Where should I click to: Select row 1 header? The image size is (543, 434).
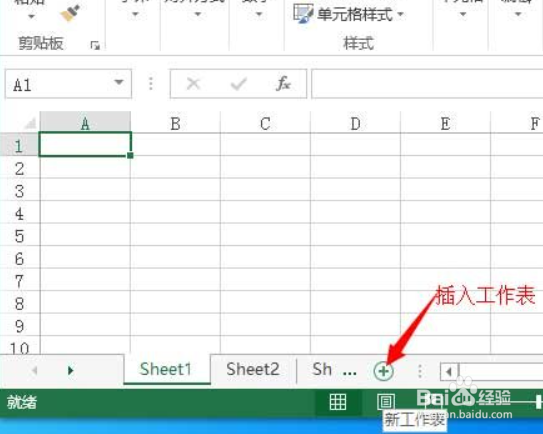point(19,145)
